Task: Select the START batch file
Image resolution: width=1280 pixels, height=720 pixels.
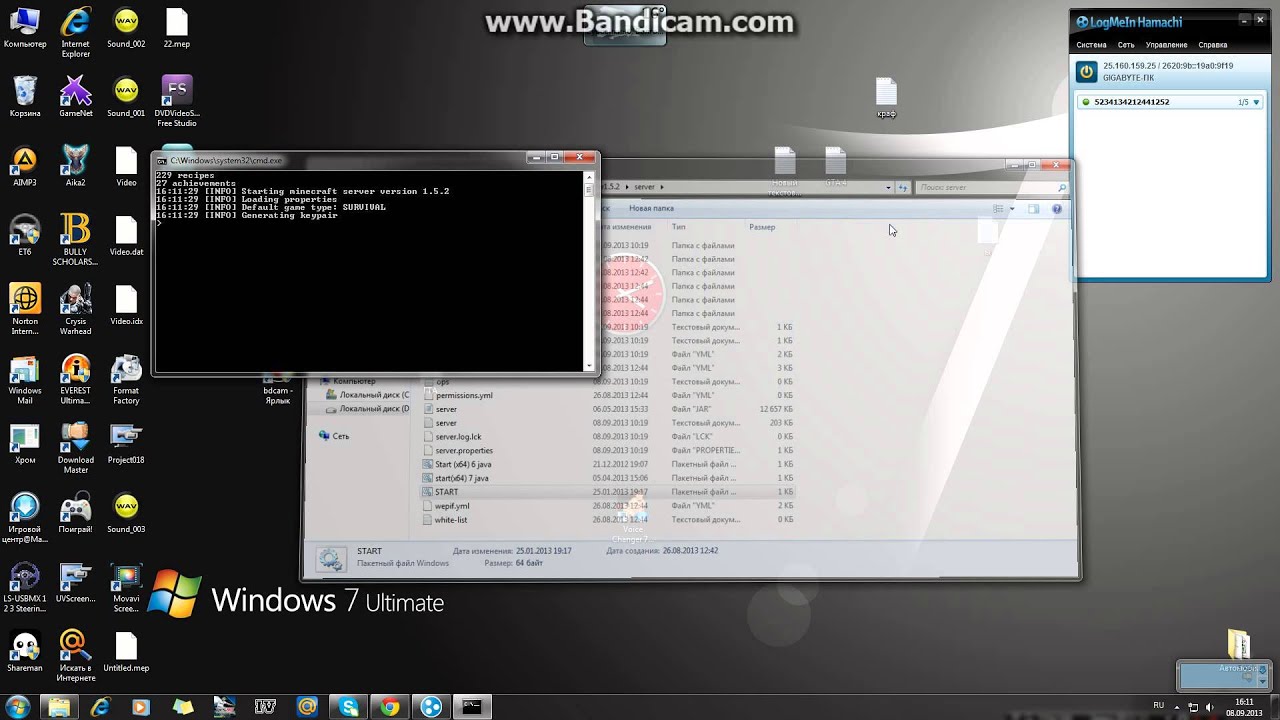Action: point(446,492)
